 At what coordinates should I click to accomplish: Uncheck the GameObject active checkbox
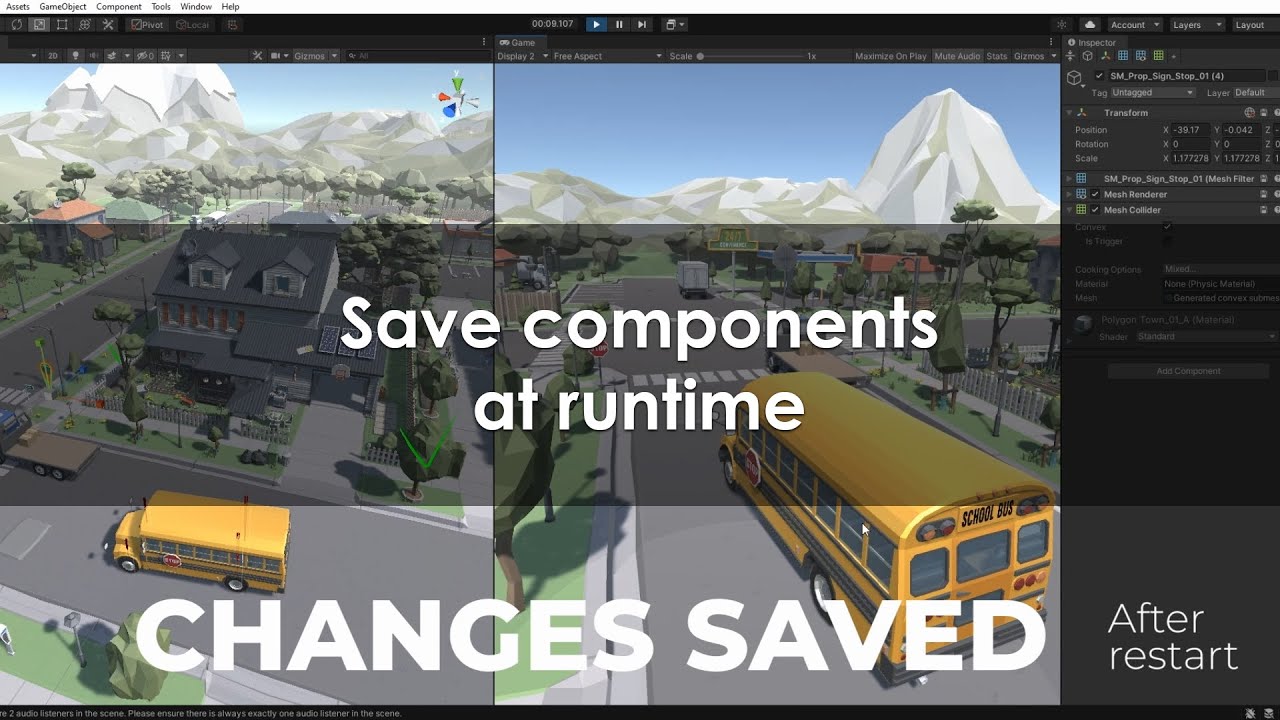click(x=1100, y=76)
